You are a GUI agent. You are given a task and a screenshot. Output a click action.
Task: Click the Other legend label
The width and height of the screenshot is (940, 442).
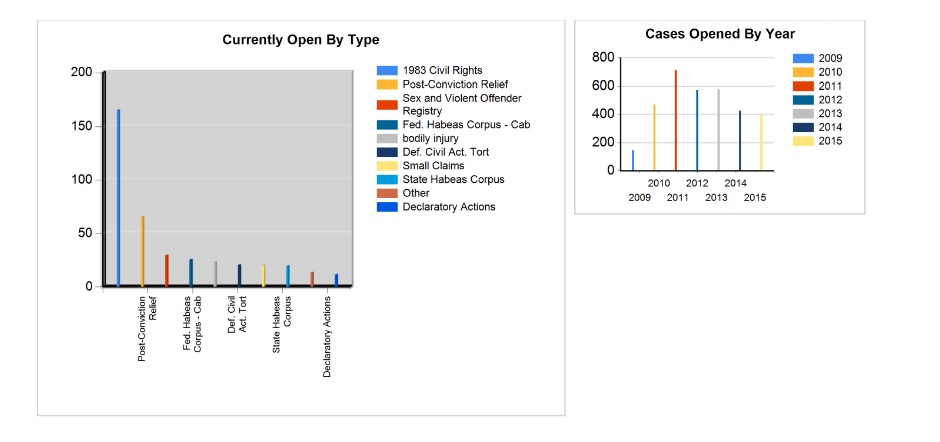point(416,193)
